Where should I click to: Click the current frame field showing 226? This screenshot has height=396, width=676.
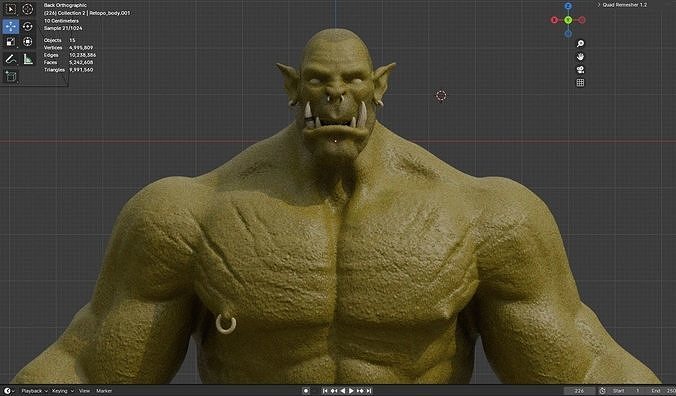click(x=579, y=391)
